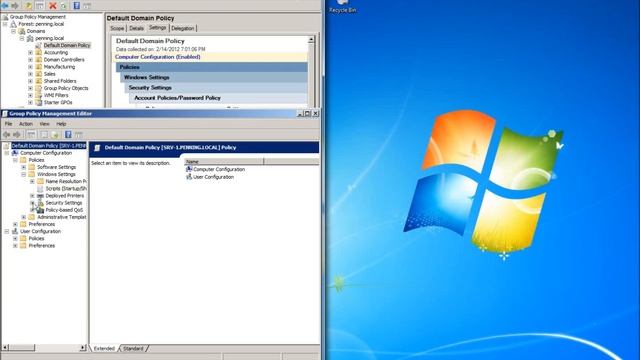This screenshot has width=640, height=360.
Task: Expand the Domain Controllers node
Action: pyautogui.click(x=30, y=60)
